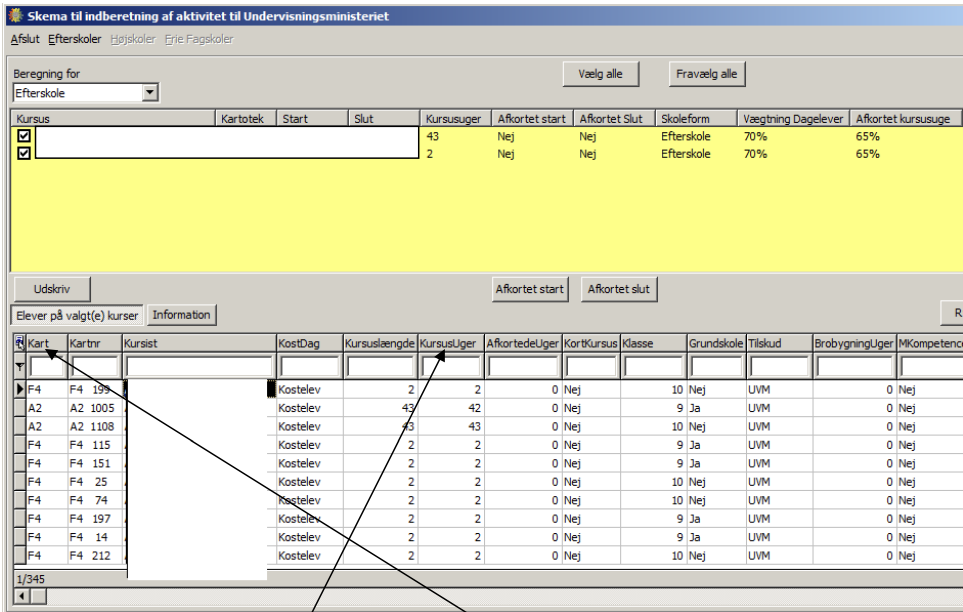The height and width of the screenshot is (612, 963).
Task: Click the Kart filter input field
Action: pos(47,367)
